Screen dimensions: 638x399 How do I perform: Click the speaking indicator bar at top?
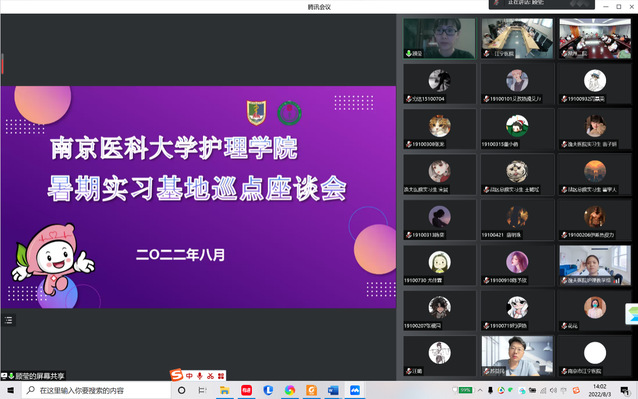[x=541, y=4]
